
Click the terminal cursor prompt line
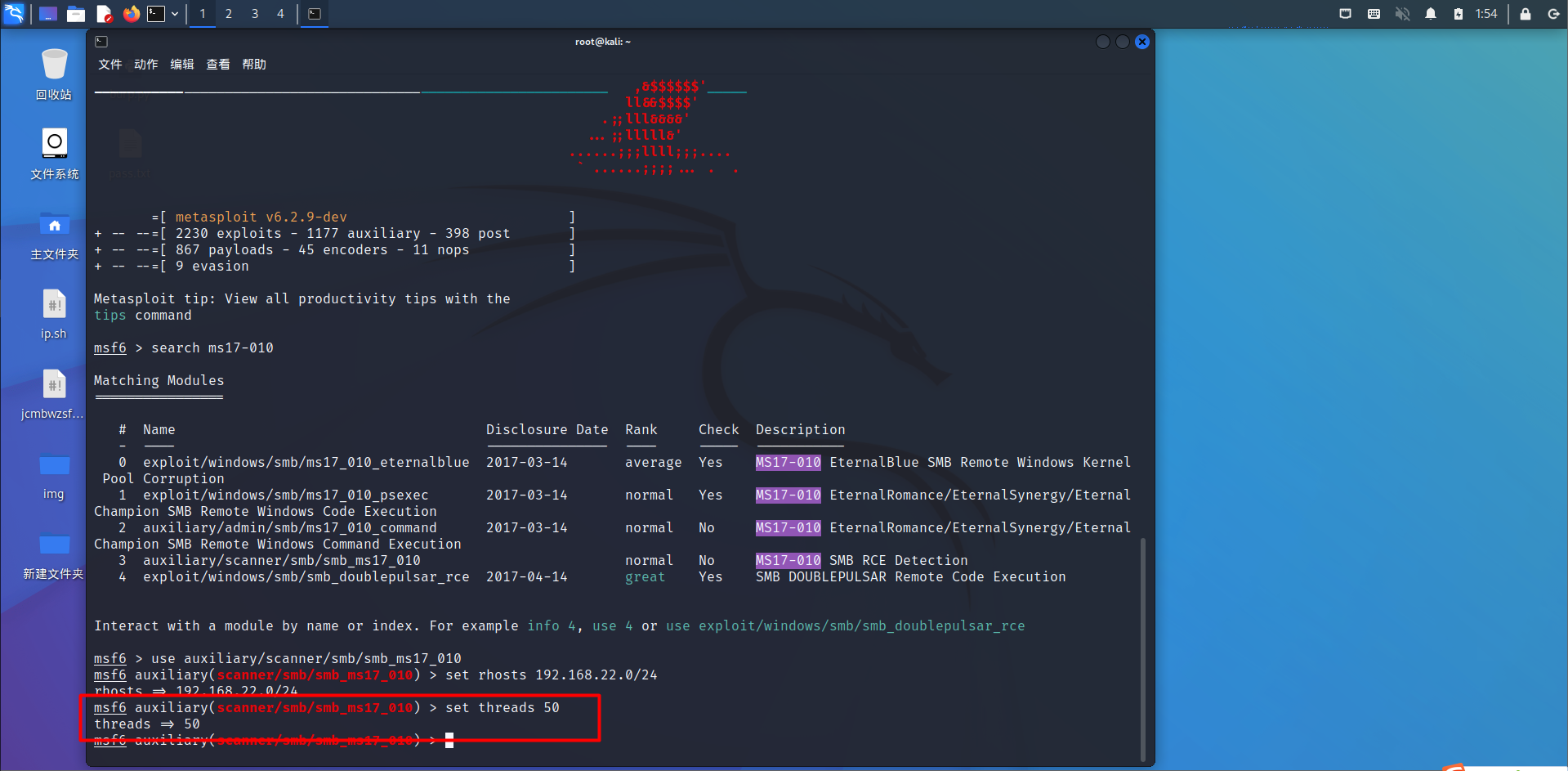tap(274, 741)
